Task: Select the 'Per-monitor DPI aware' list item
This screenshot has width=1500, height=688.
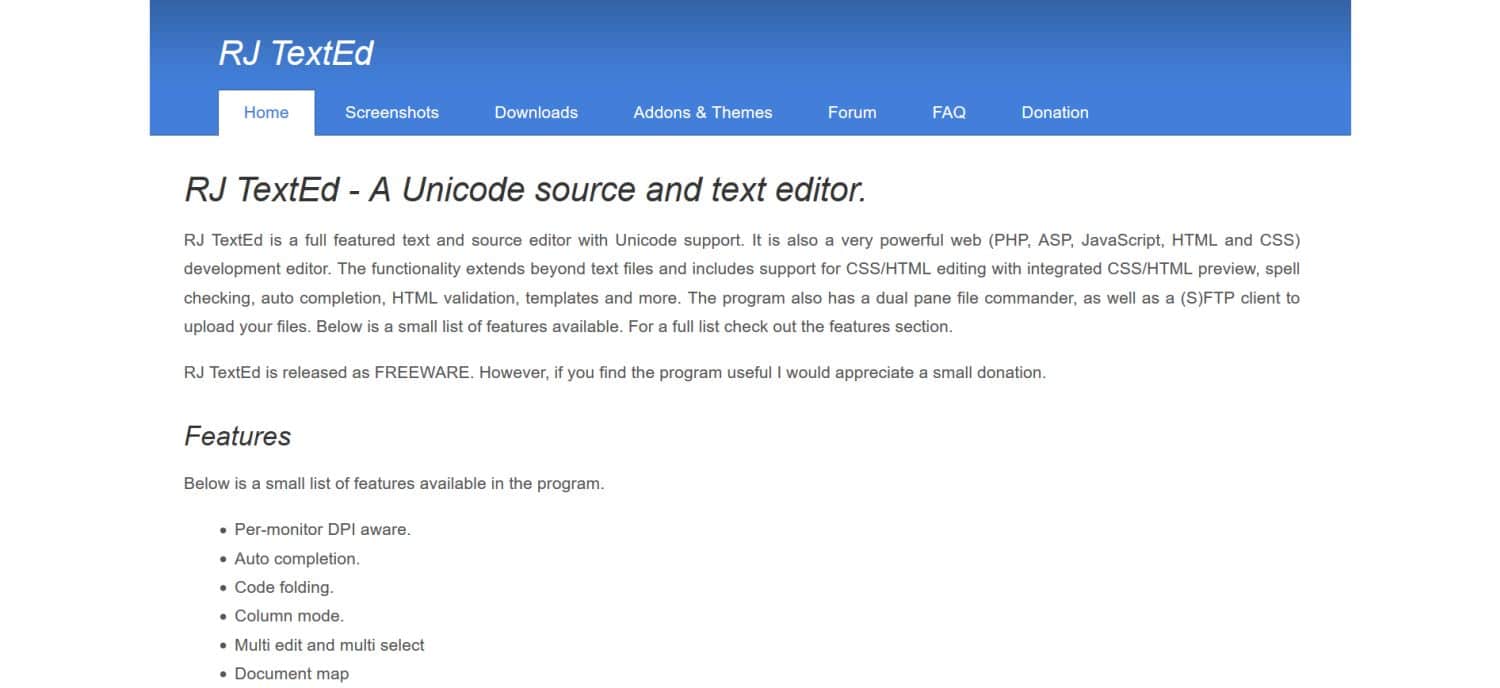Action: [x=322, y=530]
